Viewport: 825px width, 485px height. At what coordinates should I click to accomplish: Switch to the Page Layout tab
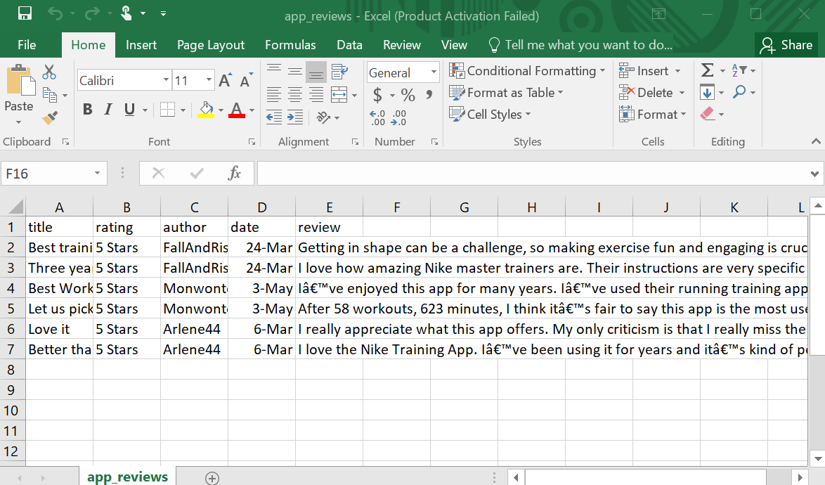click(210, 45)
